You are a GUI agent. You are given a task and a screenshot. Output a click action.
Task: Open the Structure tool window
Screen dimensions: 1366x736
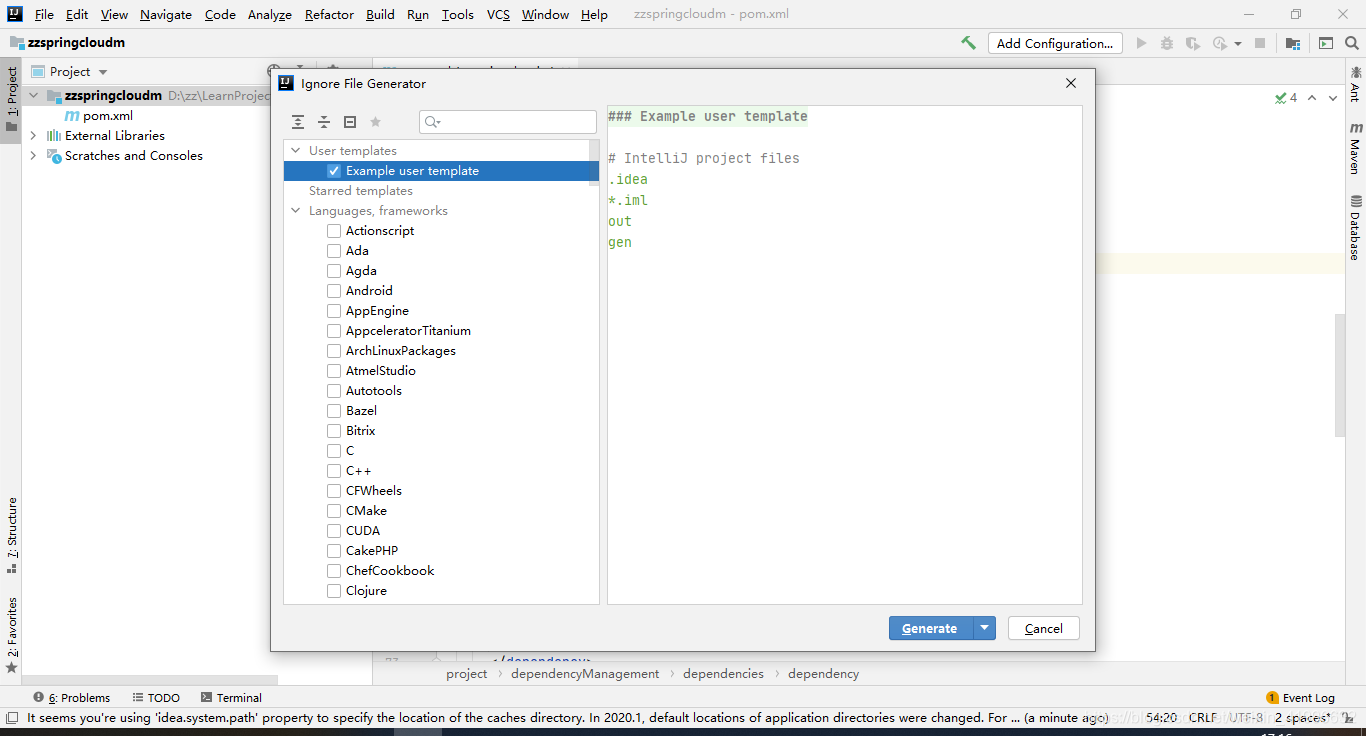point(12,535)
